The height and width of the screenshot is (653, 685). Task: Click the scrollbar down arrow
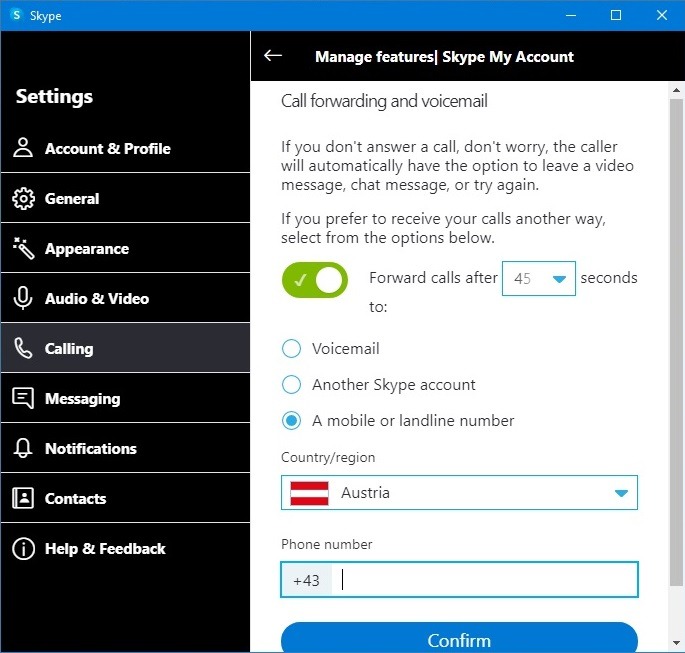(x=676, y=643)
